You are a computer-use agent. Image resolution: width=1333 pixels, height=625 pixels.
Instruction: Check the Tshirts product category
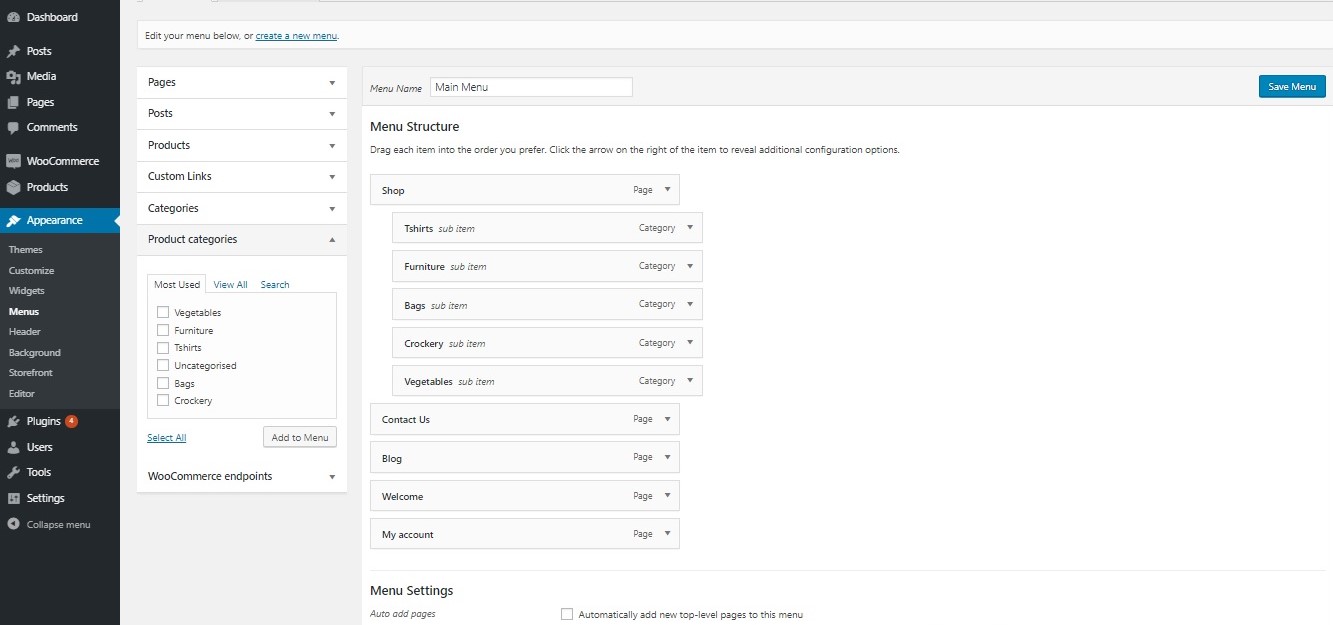[163, 347]
